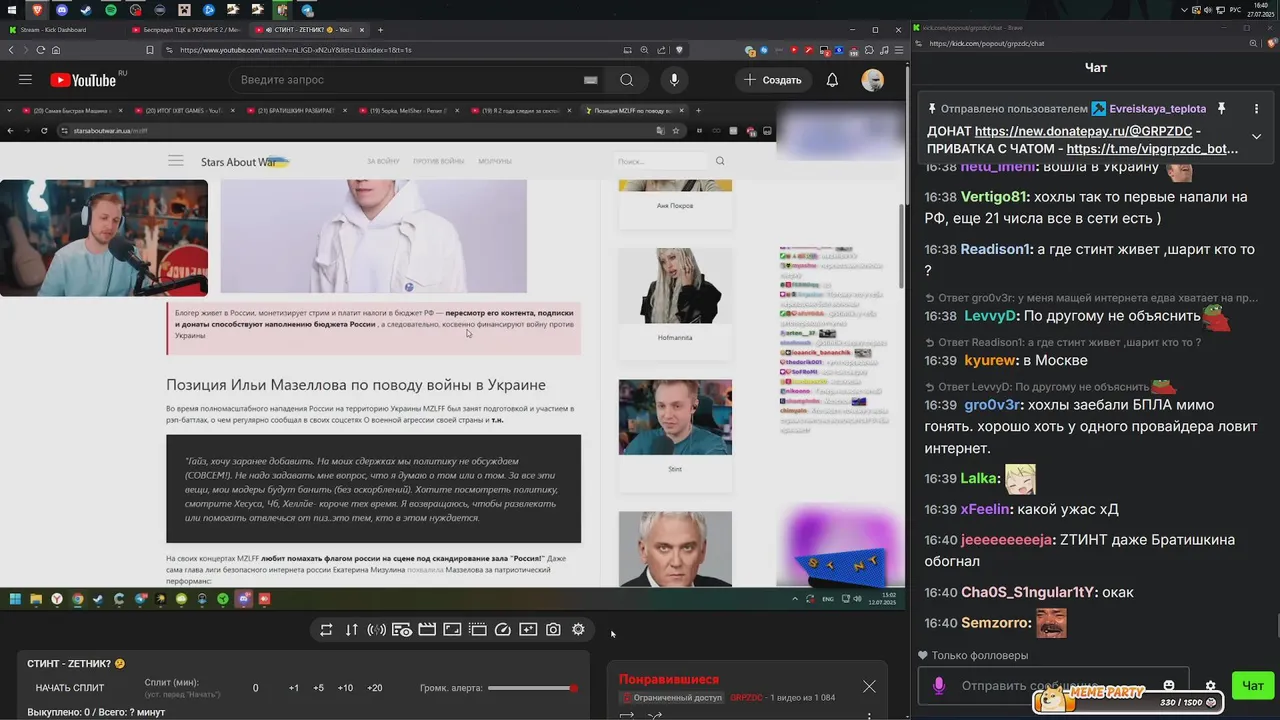Open the YouTube account avatar menu
This screenshot has width=1280, height=720.
tap(873, 80)
